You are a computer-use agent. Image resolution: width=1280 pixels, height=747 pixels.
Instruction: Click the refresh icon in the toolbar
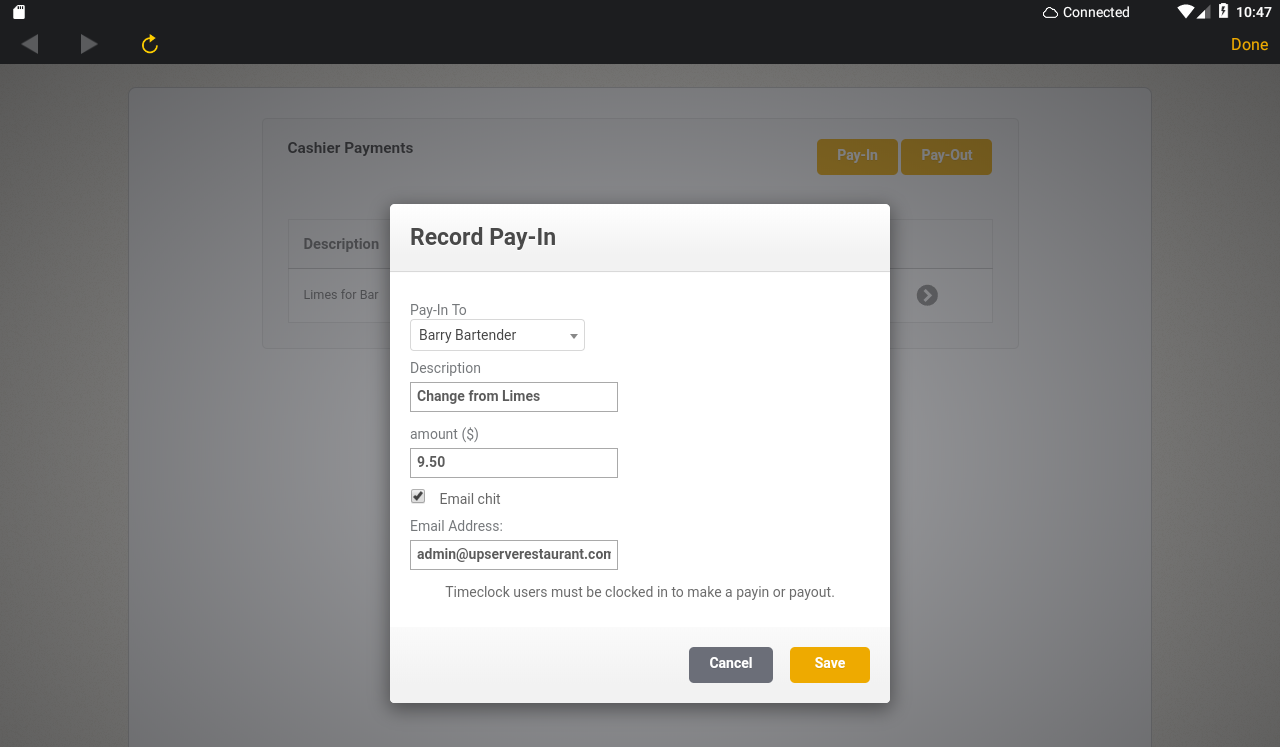point(148,44)
